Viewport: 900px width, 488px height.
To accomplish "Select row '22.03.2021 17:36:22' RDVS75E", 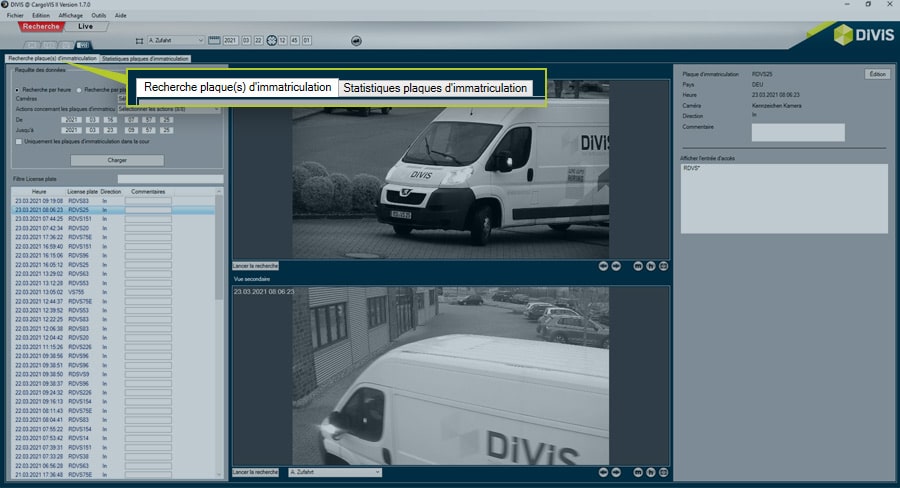I will coord(113,237).
